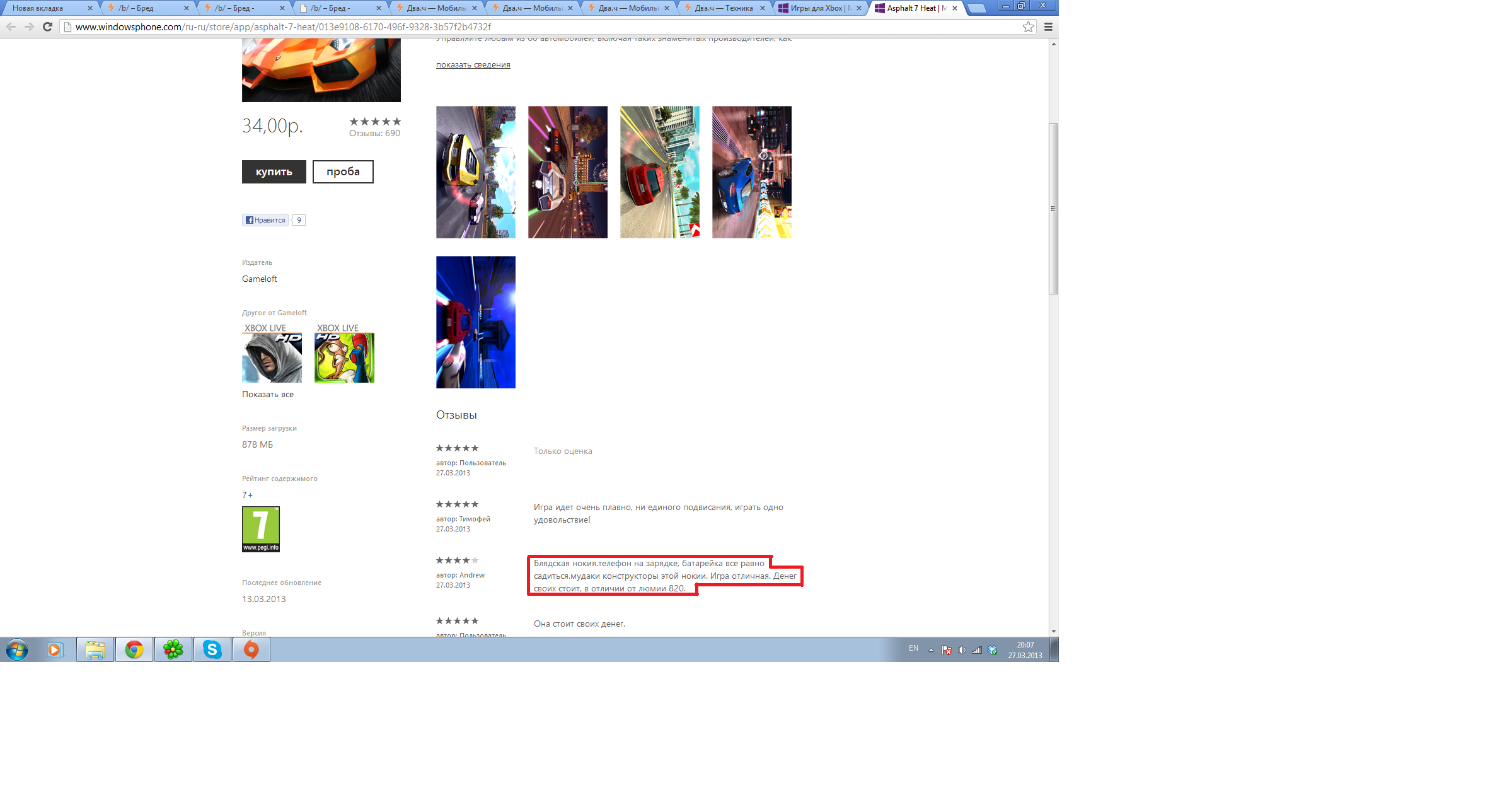Screen dimensions: 1512x807
Task: Click star rating next to price
Action: (x=375, y=122)
